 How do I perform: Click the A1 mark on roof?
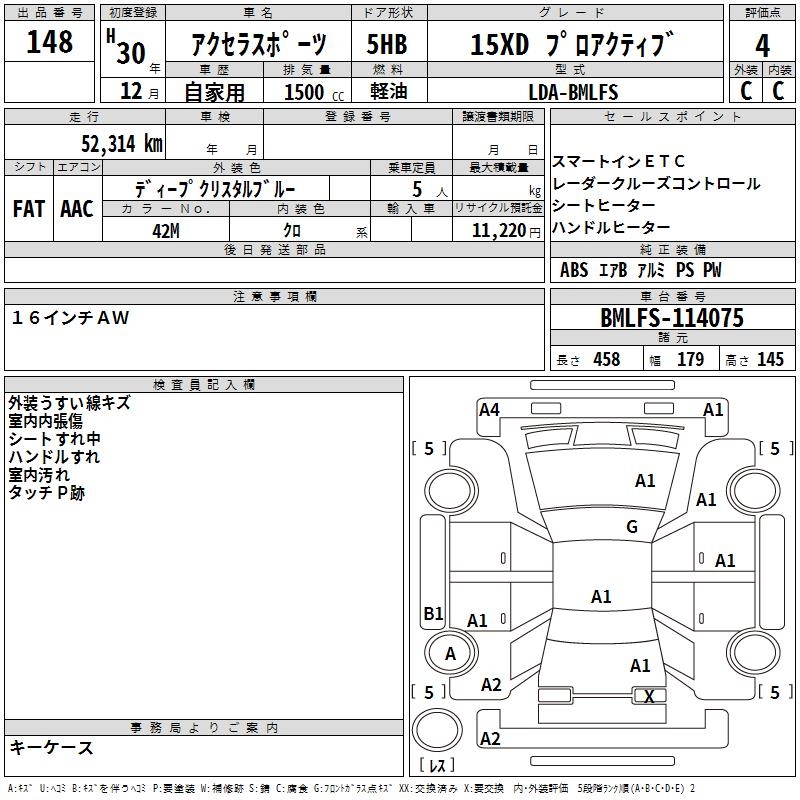(x=601, y=596)
